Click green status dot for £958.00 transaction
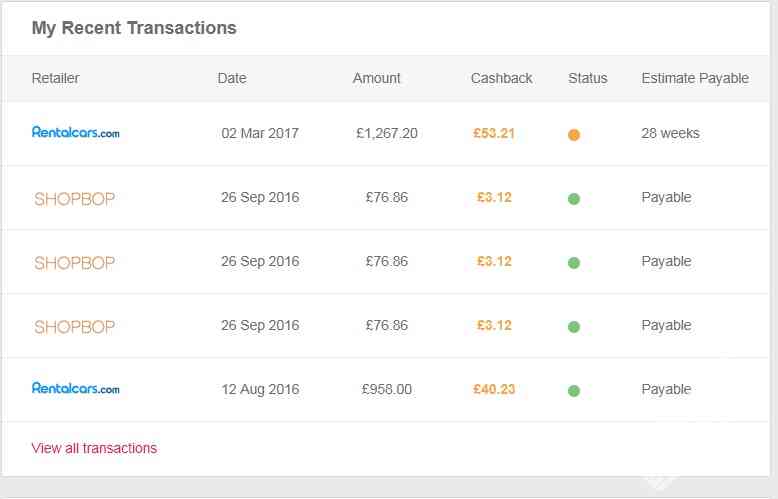This screenshot has height=499, width=778. [x=574, y=391]
